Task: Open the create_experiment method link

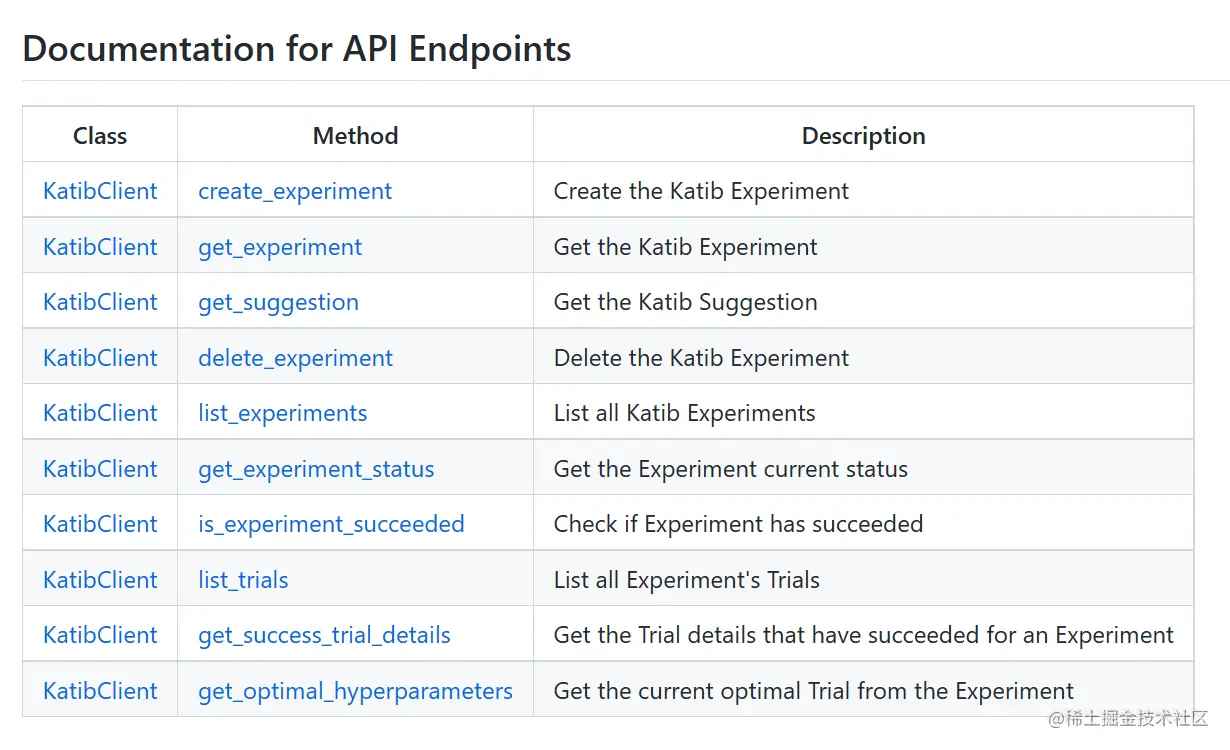Action: pyautogui.click(x=295, y=191)
